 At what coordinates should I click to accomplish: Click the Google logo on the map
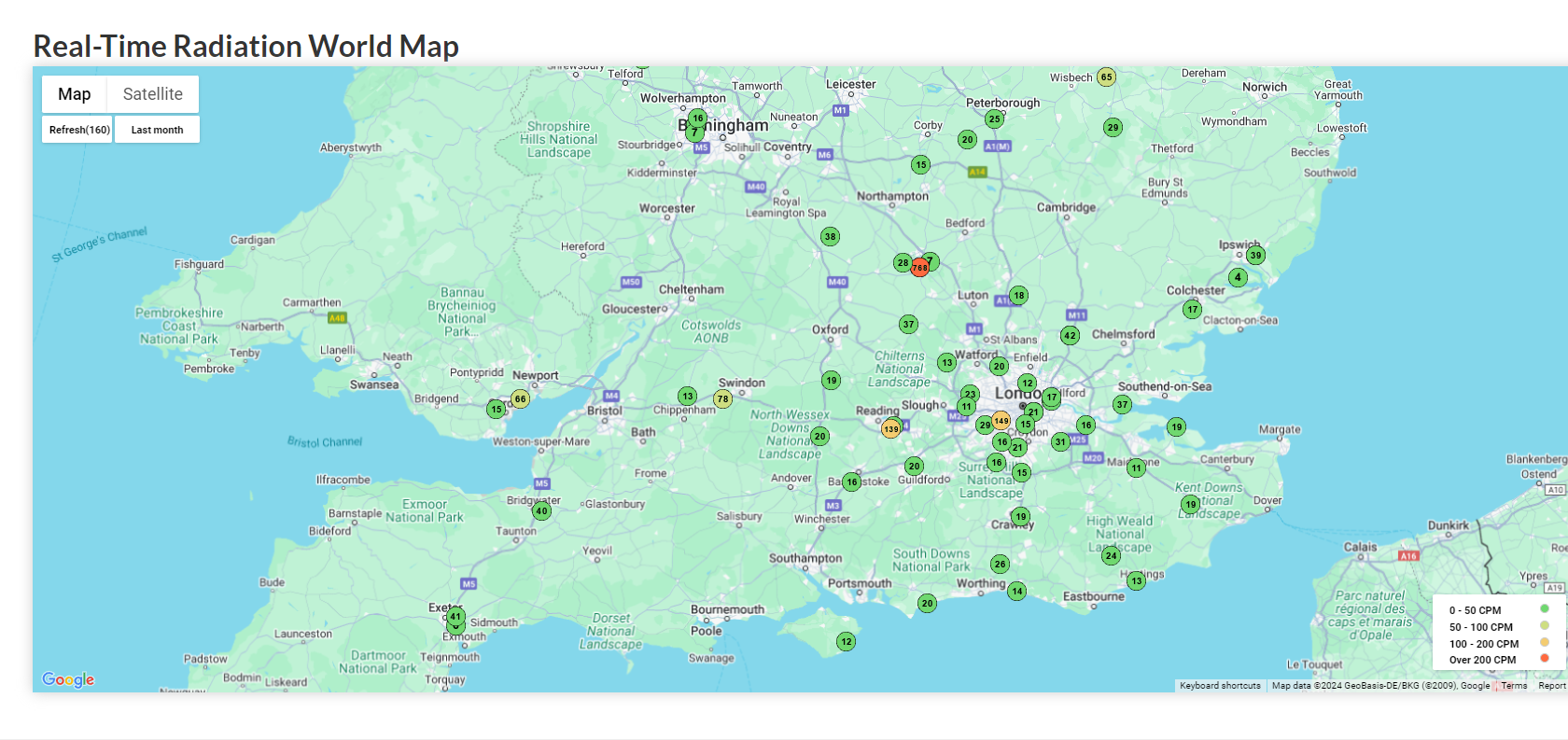tap(68, 679)
